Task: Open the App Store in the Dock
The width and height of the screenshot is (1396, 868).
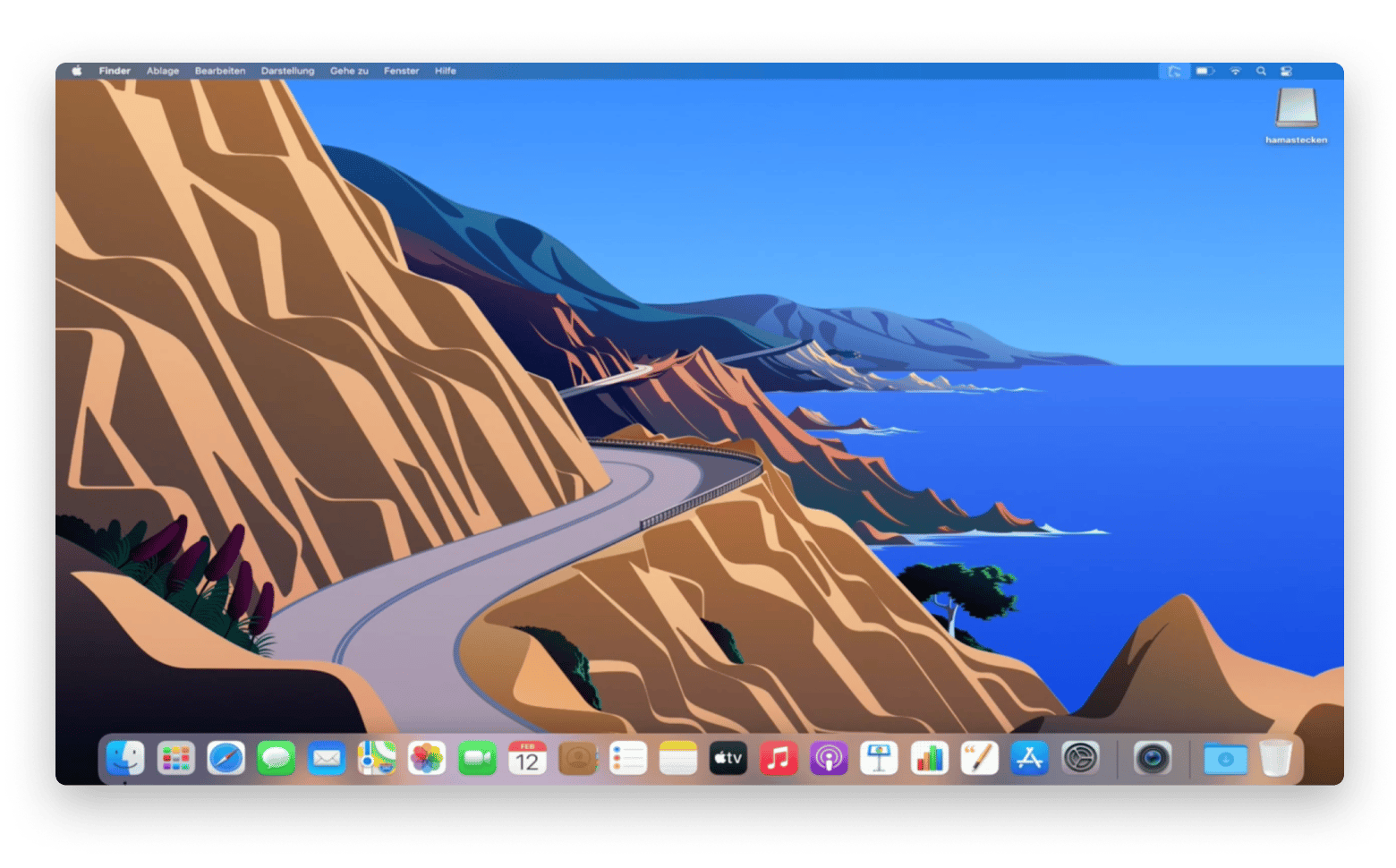Action: pos(1030,759)
